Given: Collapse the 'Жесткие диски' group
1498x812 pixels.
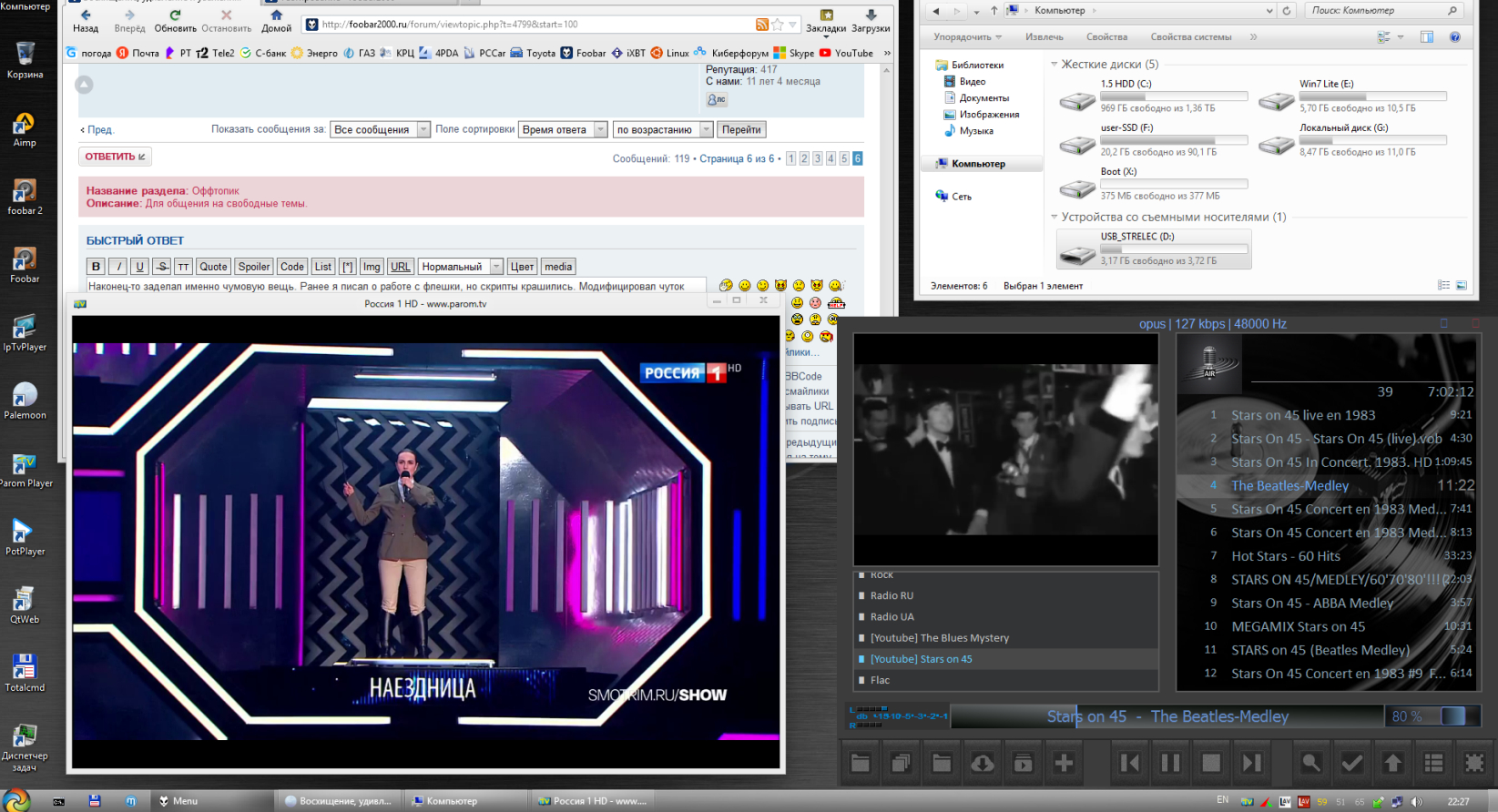Looking at the screenshot, I should click(1055, 65).
